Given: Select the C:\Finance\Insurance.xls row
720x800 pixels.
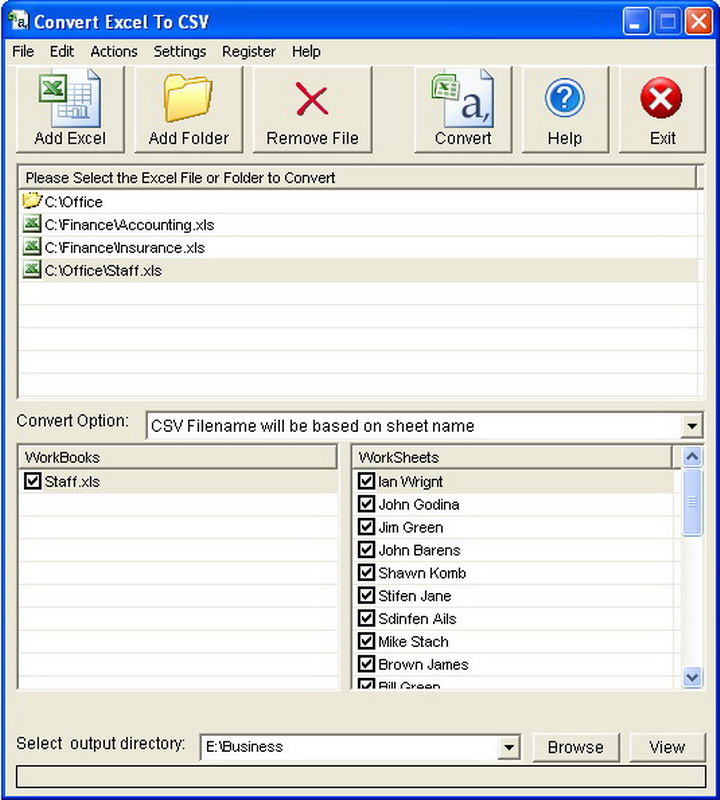Looking at the screenshot, I should (x=358, y=247).
